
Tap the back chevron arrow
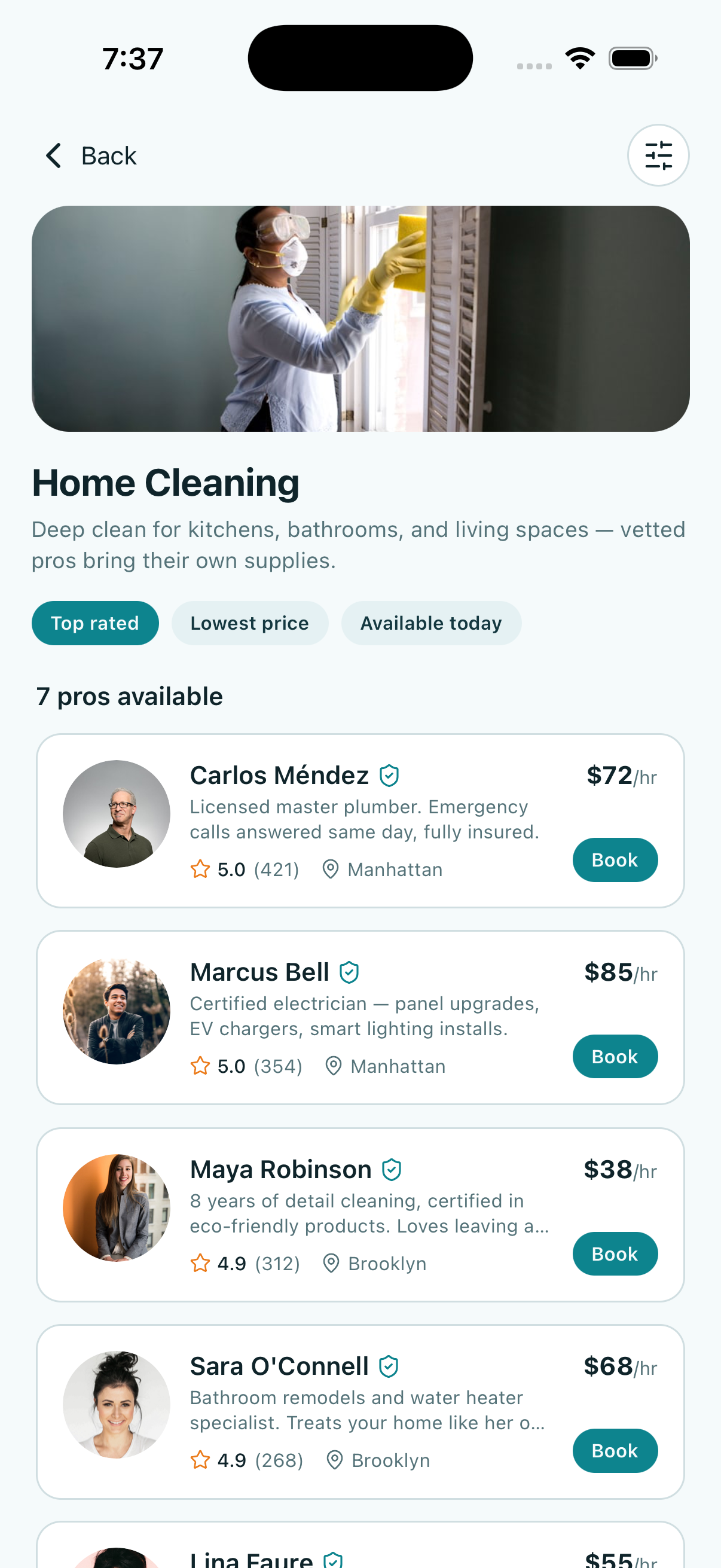(x=54, y=156)
